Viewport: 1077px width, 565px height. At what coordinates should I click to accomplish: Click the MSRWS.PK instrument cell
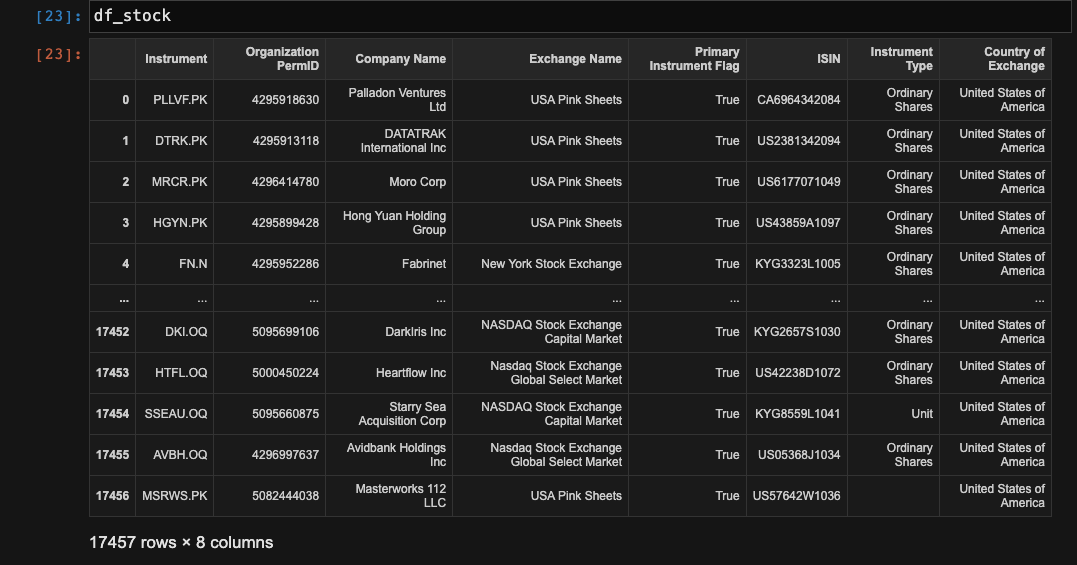(174, 496)
